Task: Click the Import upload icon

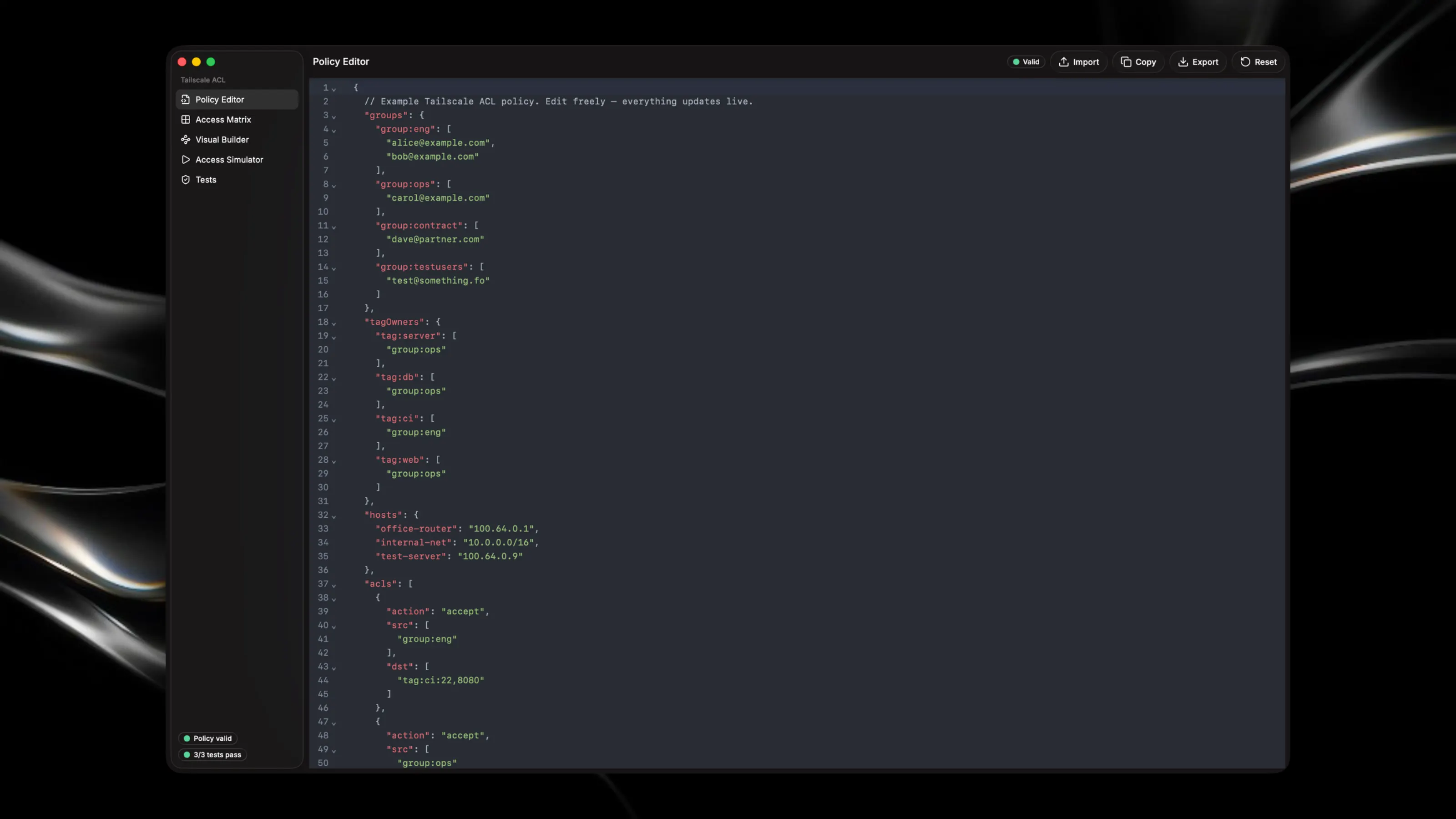Action: [1064, 61]
